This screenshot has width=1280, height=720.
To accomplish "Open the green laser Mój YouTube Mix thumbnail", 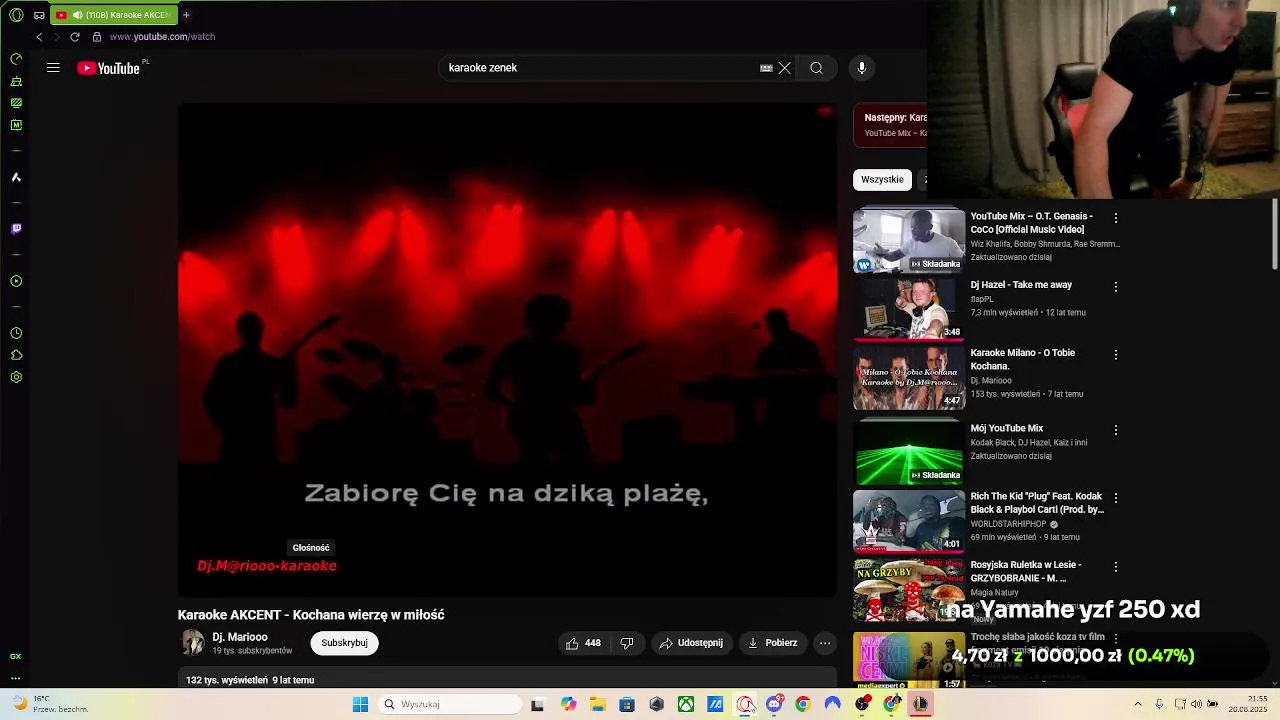I will (909, 452).
